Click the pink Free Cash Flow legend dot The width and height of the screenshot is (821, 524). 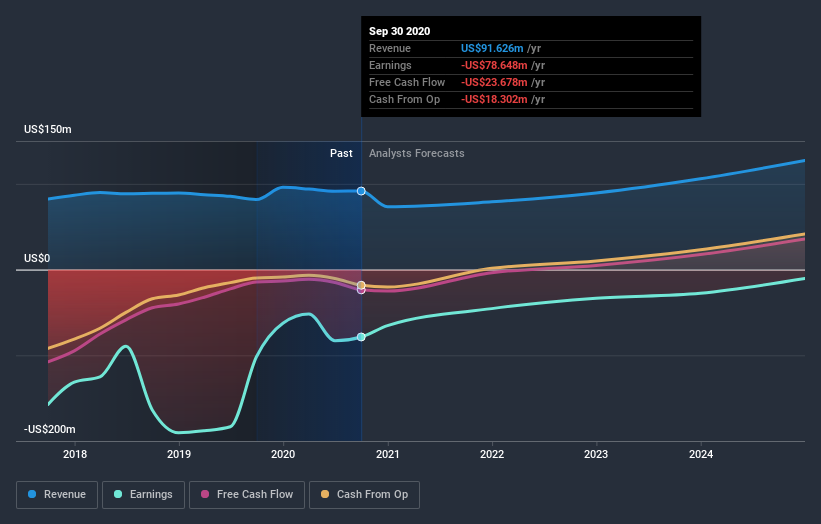point(205,494)
